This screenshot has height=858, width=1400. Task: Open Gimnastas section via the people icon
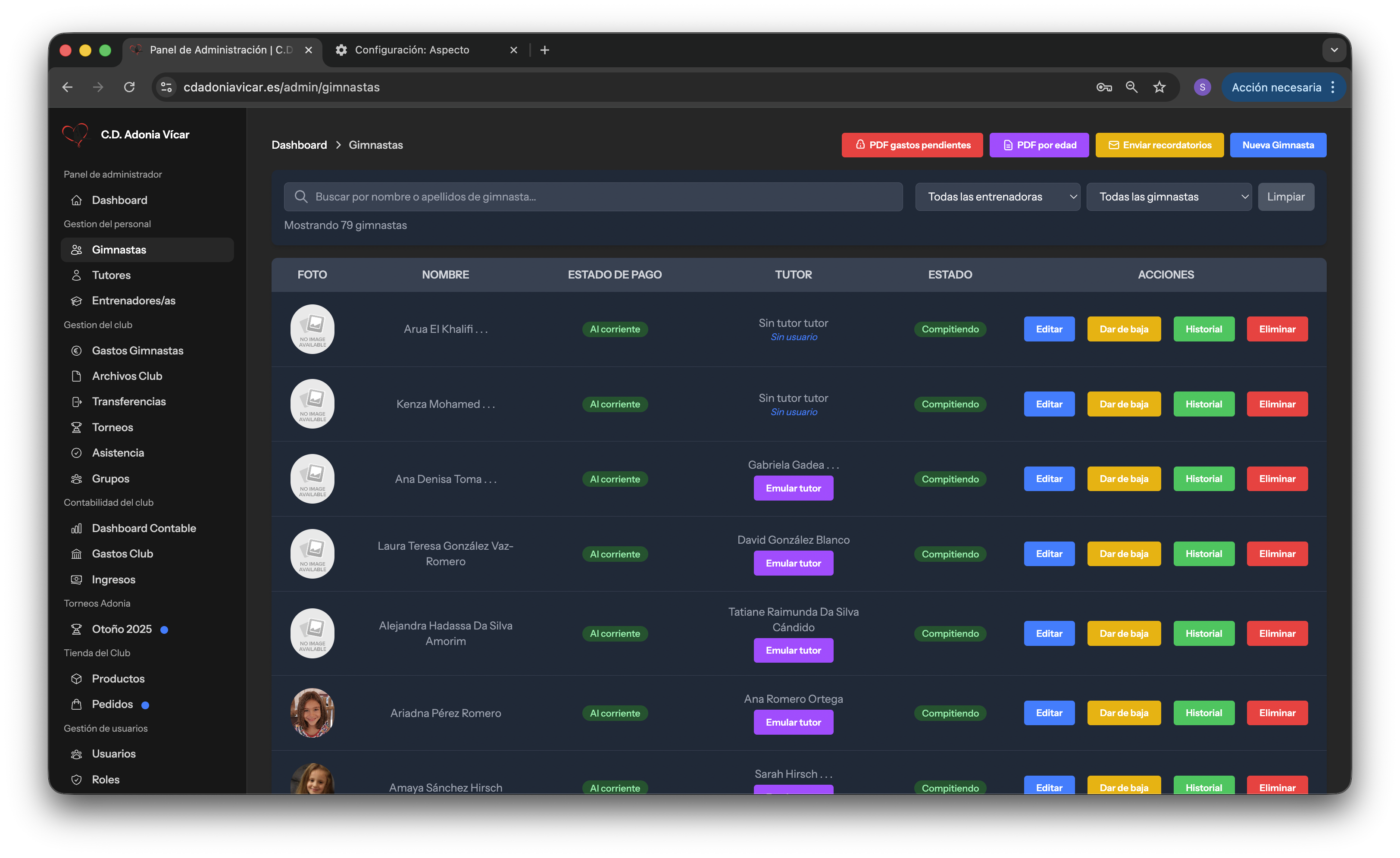tap(77, 250)
